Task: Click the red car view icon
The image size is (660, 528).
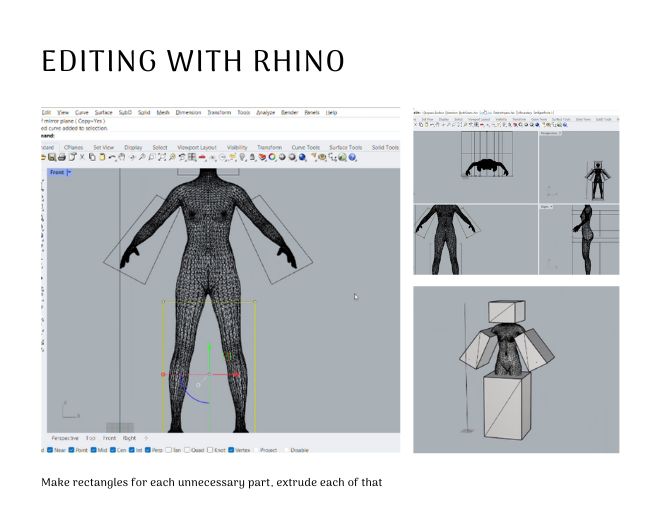Action: tap(202, 157)
